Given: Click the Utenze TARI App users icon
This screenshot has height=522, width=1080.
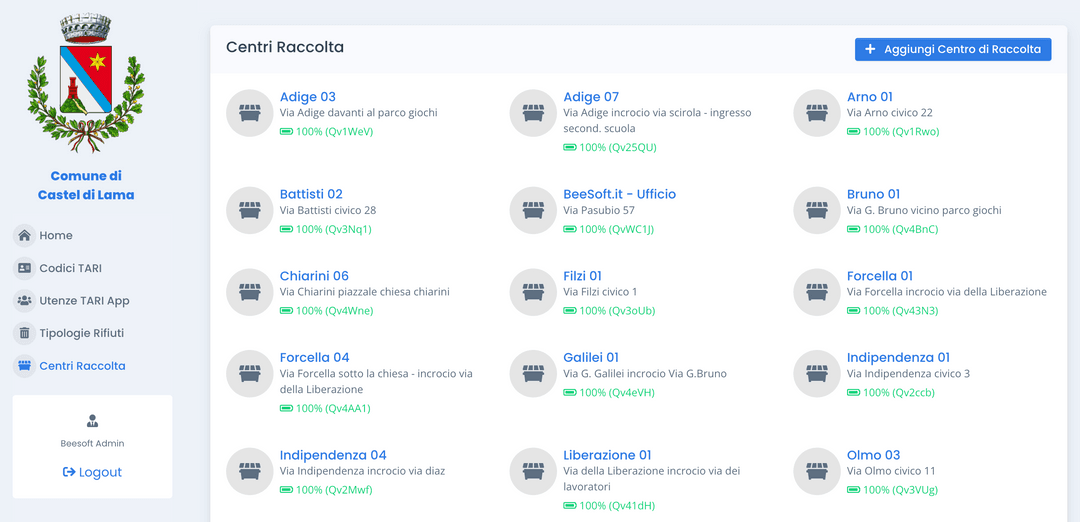Looking at the screenshot, I should [24, 301].
